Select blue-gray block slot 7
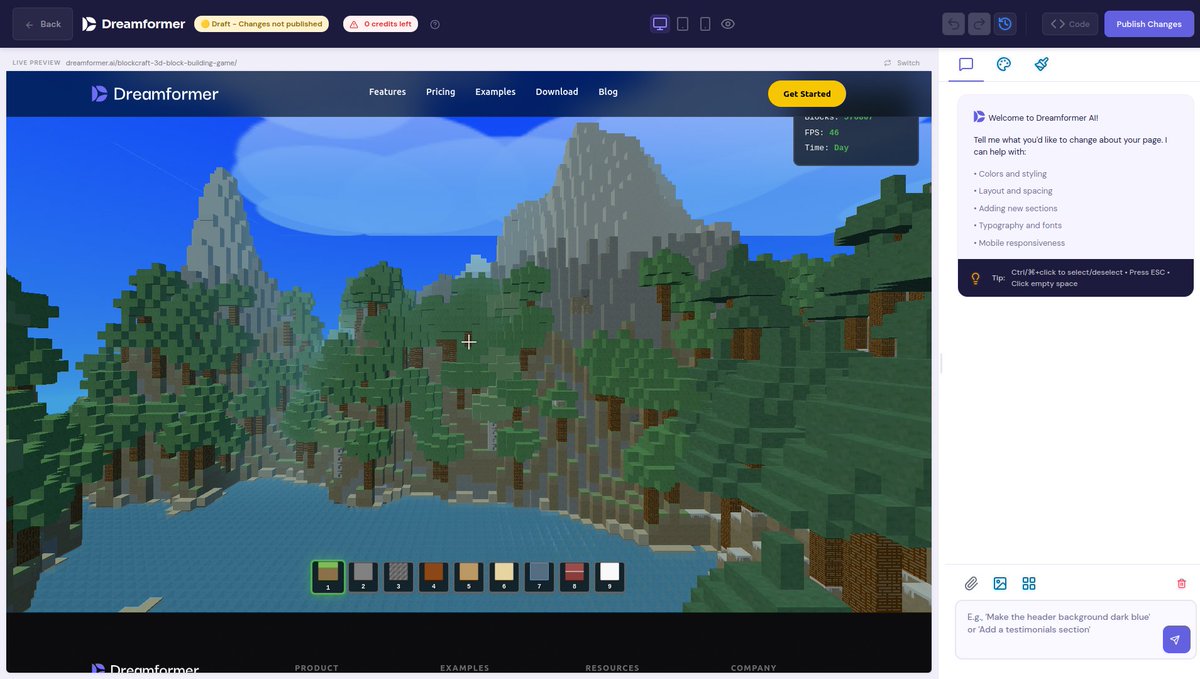Screen dimensions: 1200x679 [539, 577]
